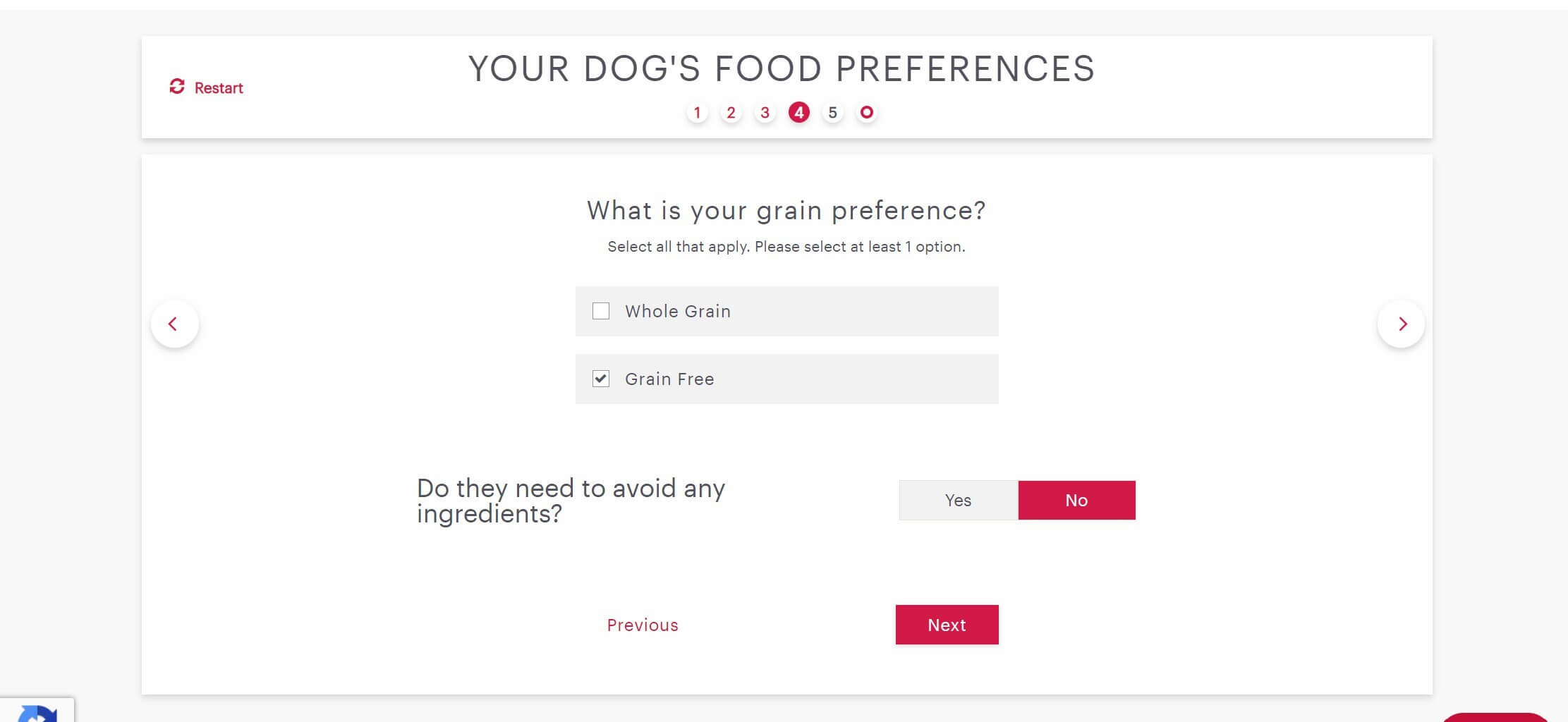
Task: Open the red chat widget button
Action: (1495, 718)
